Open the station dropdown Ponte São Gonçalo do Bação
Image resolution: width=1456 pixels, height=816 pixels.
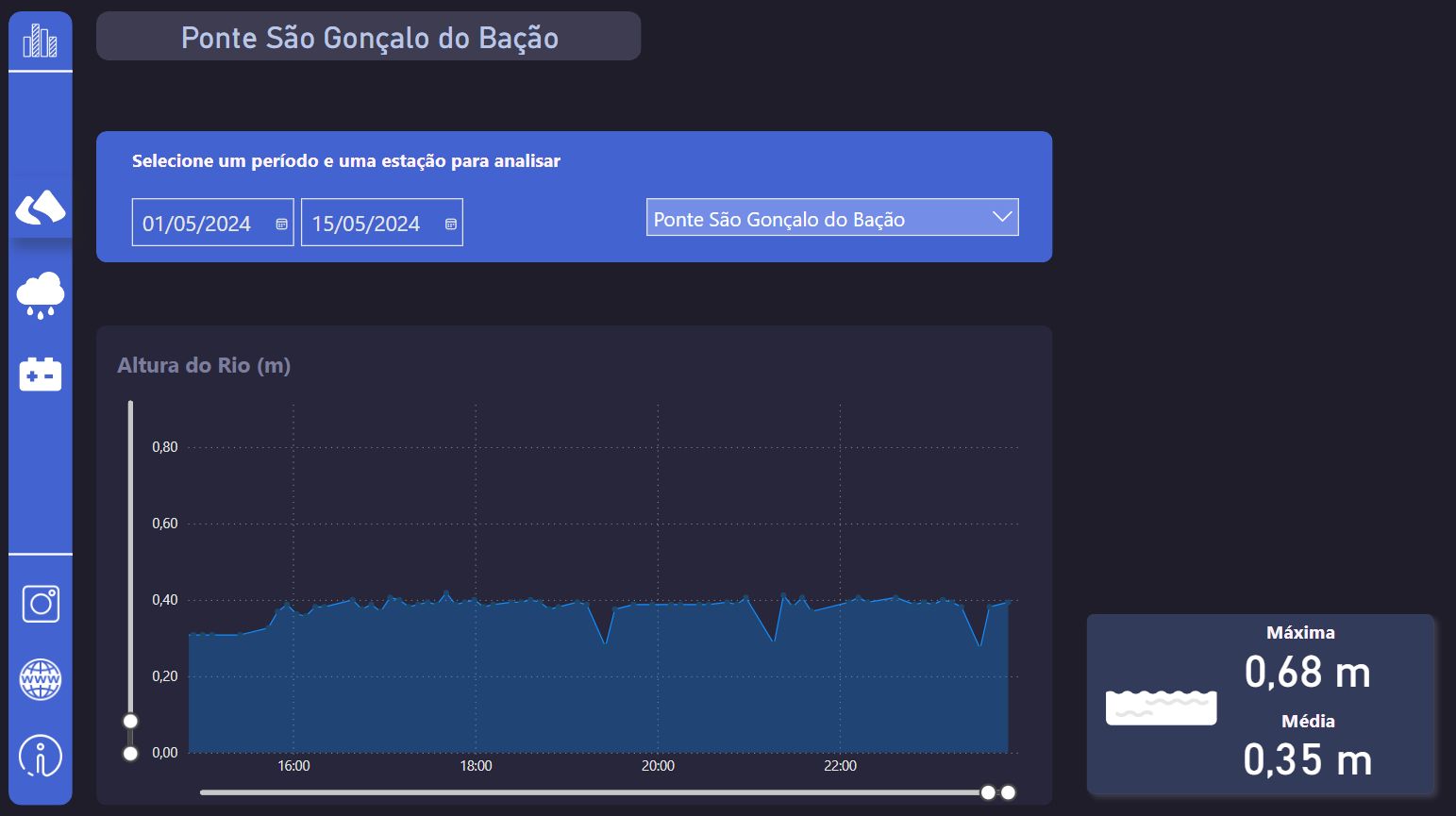pyautogui.click(x=832, y=217)
